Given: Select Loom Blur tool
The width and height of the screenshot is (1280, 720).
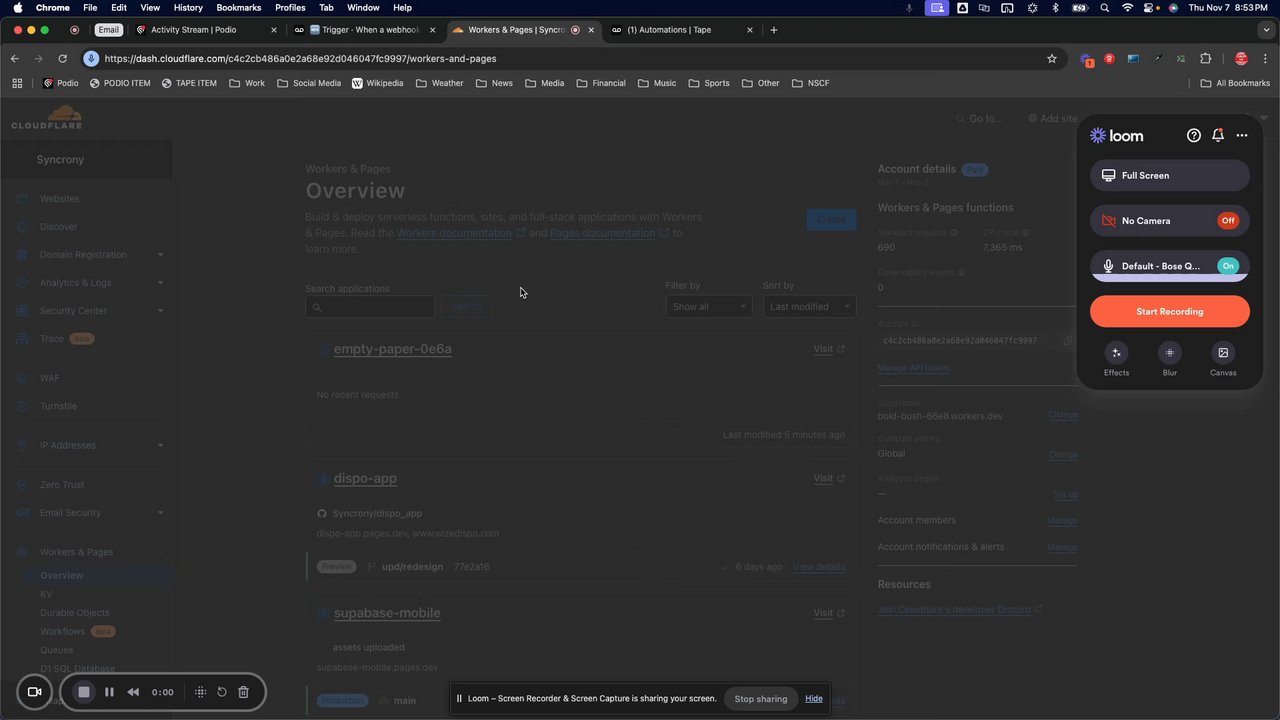Looking at the screenshot, I should pos(1170,353).
